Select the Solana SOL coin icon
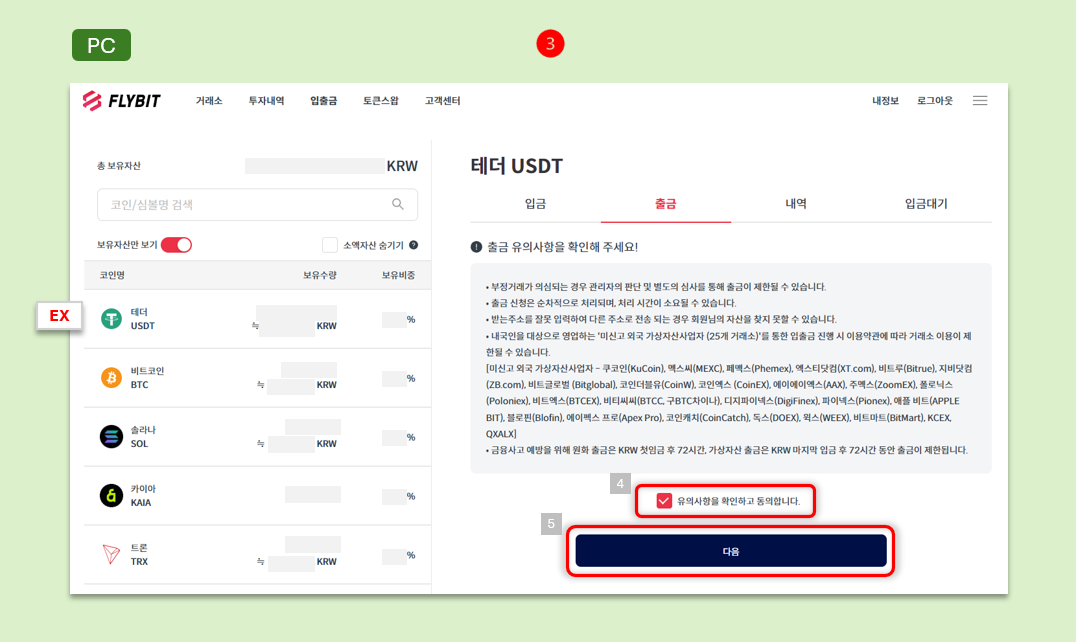Viewport: 1076px width, 642px height. pyautogui.click(x=111, y=436)
